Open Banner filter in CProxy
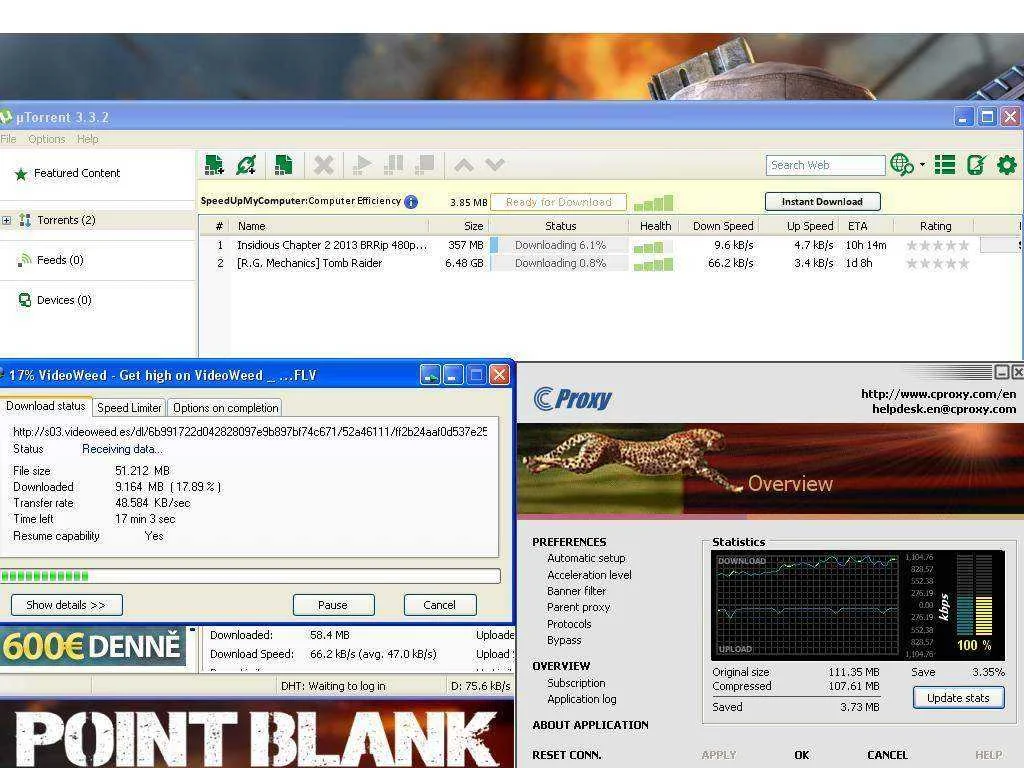1024x768 pixels. point(577,591)
